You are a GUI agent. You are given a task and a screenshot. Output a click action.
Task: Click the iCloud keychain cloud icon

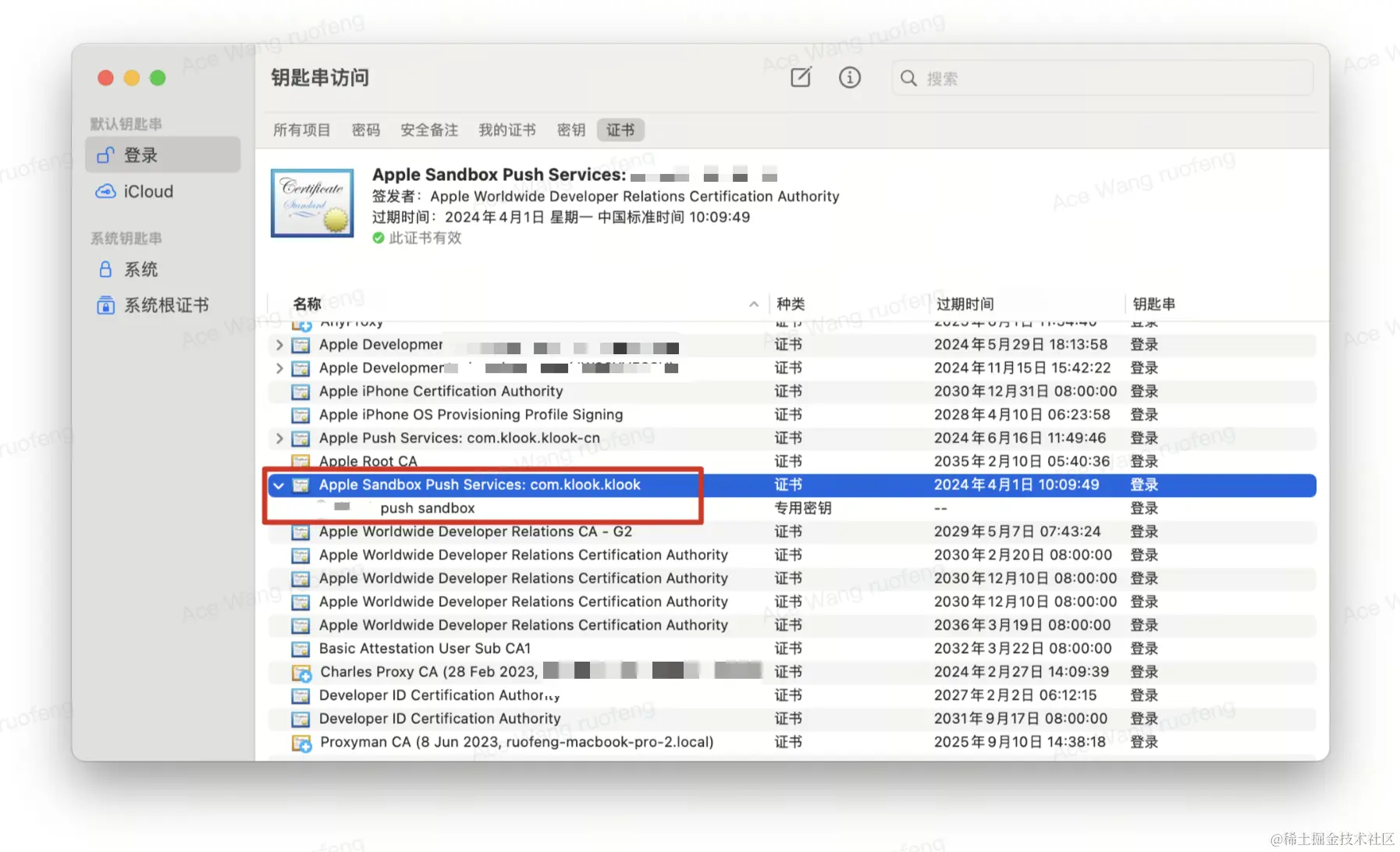[x=105, y=191]
